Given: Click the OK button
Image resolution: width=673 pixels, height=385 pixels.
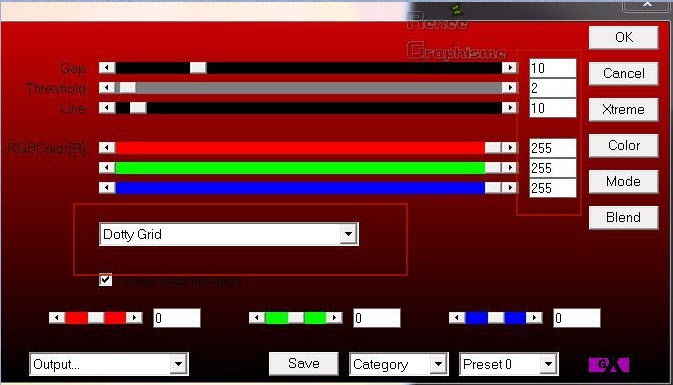Looking at the screenshot, I should pos(623,37).
